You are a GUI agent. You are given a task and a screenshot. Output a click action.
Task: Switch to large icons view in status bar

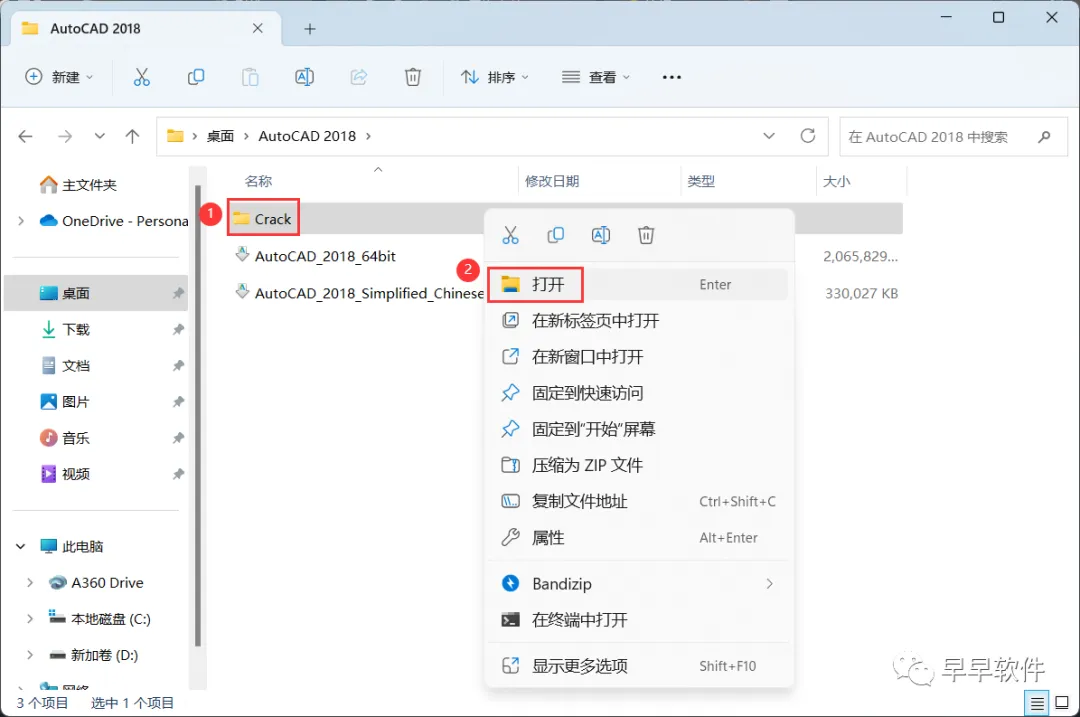[x=1062, y=703]
